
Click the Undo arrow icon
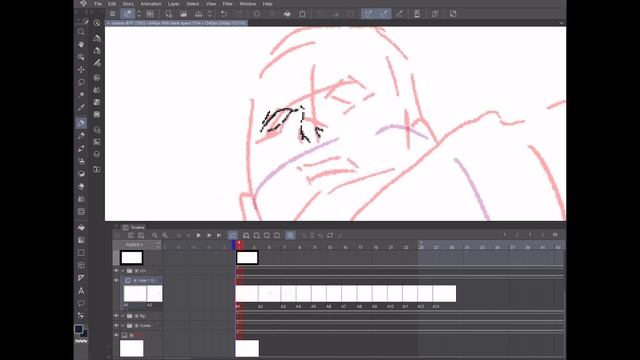click(x=224, y=14)
